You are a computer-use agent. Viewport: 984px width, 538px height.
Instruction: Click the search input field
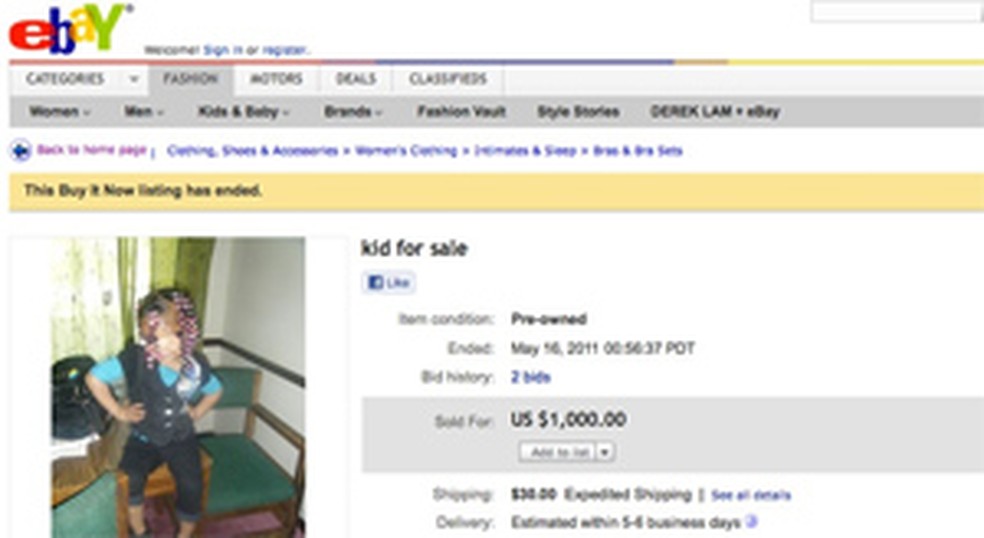click(x=895, y=13)
